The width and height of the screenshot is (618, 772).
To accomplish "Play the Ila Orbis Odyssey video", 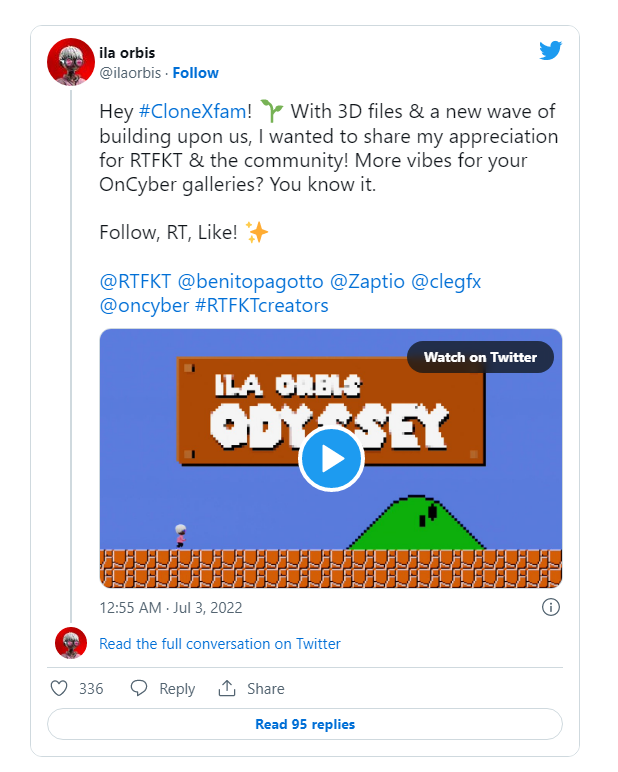I will (x=331, y=459).
